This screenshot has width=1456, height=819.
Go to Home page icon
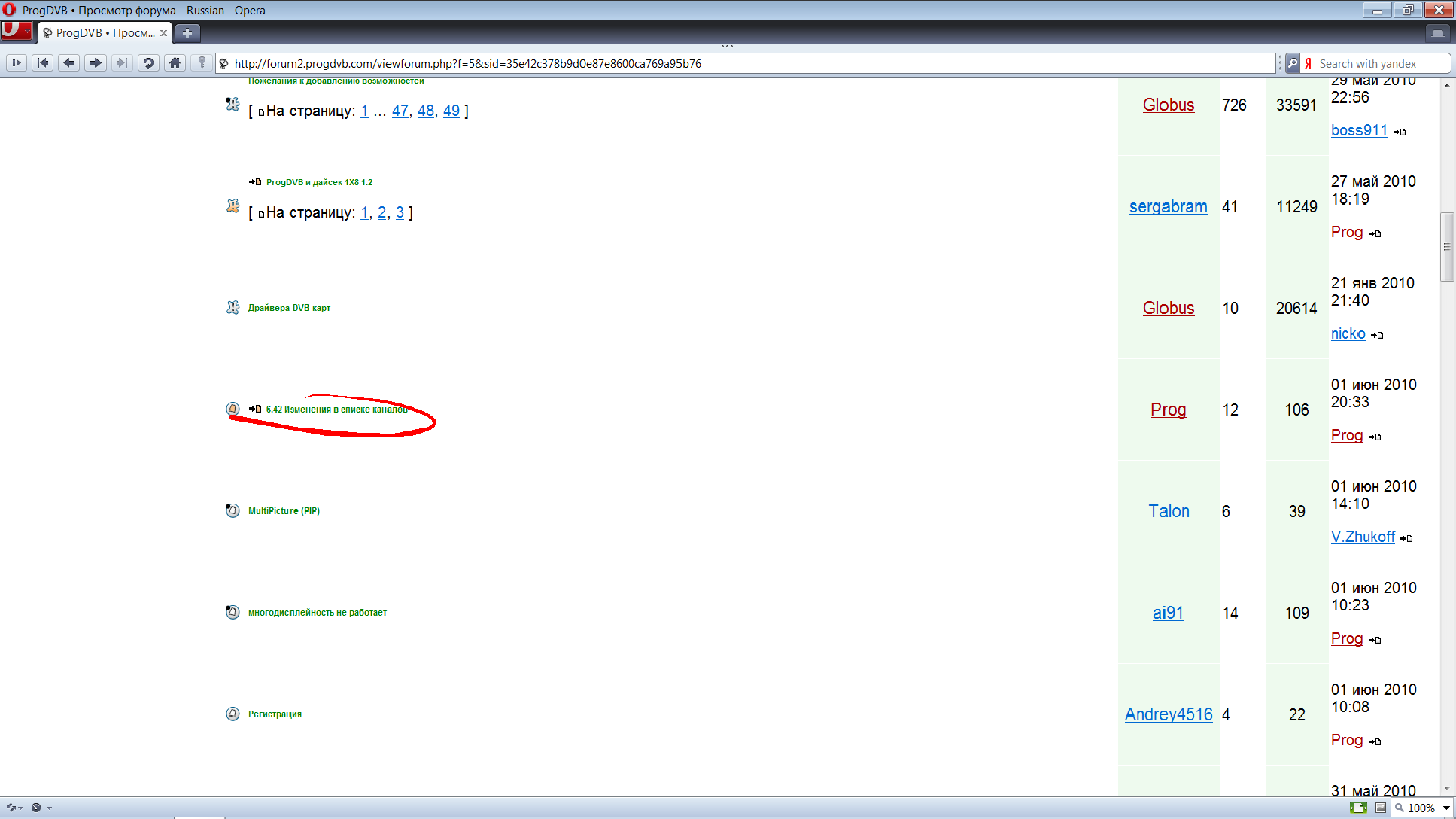pyautogui.click(x=175, y=63)
